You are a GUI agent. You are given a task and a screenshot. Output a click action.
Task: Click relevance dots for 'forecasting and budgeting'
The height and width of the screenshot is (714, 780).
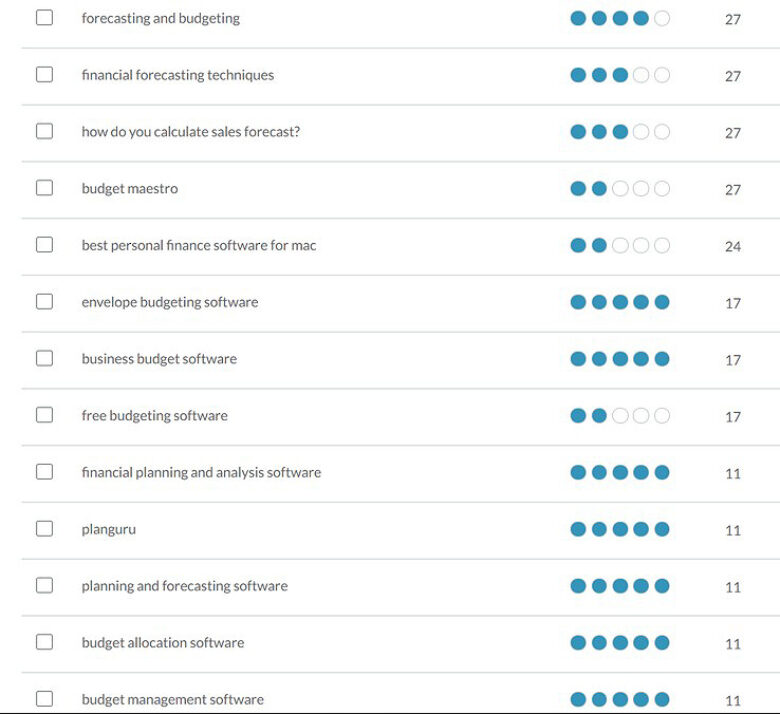[620, 18]
